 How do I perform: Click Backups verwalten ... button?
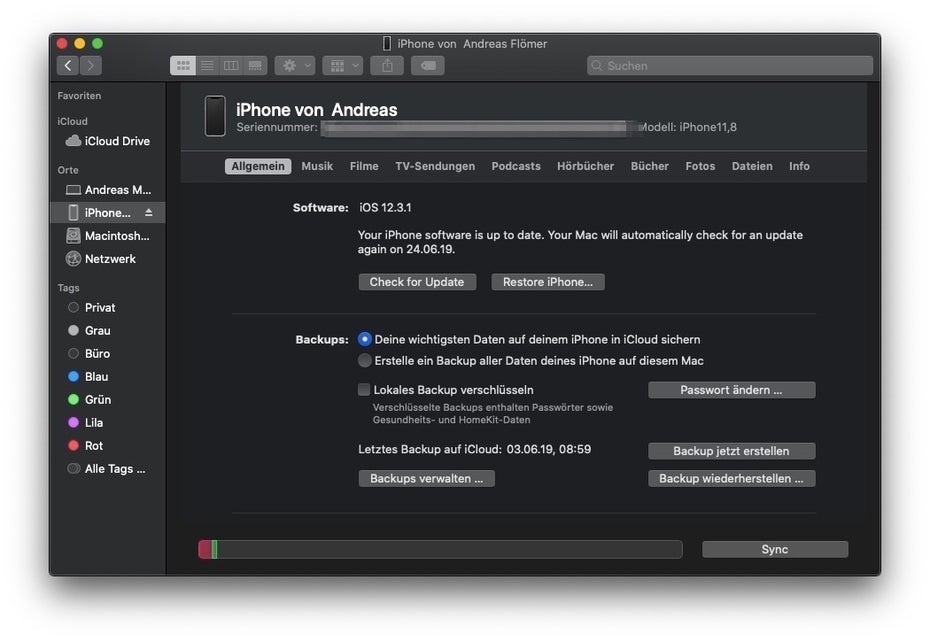click(426, 478)
